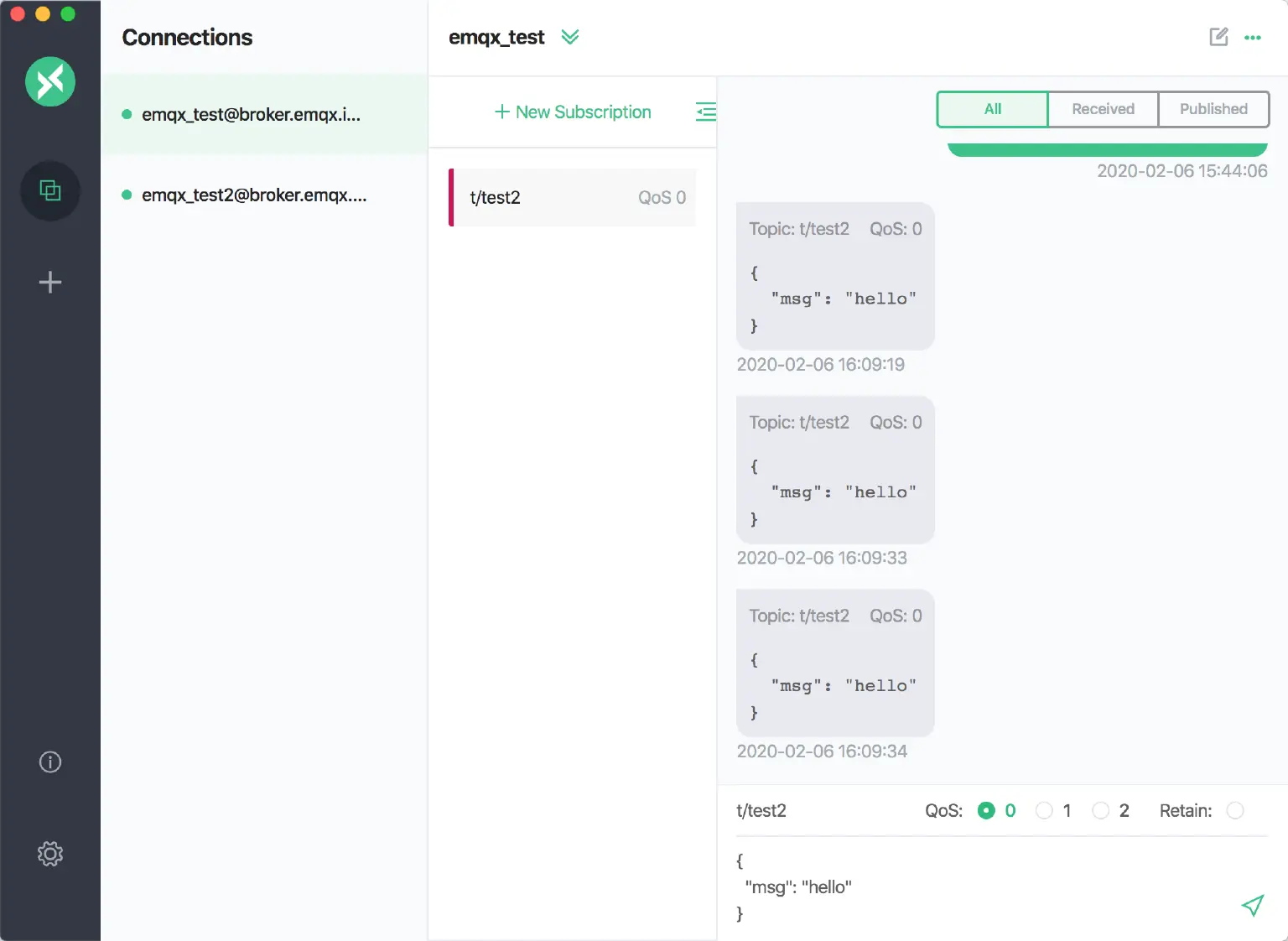Viewport: 1288px width, 941px height.
Task: Switch to the Received messages tab
Action: click(x=1103, y=109)
